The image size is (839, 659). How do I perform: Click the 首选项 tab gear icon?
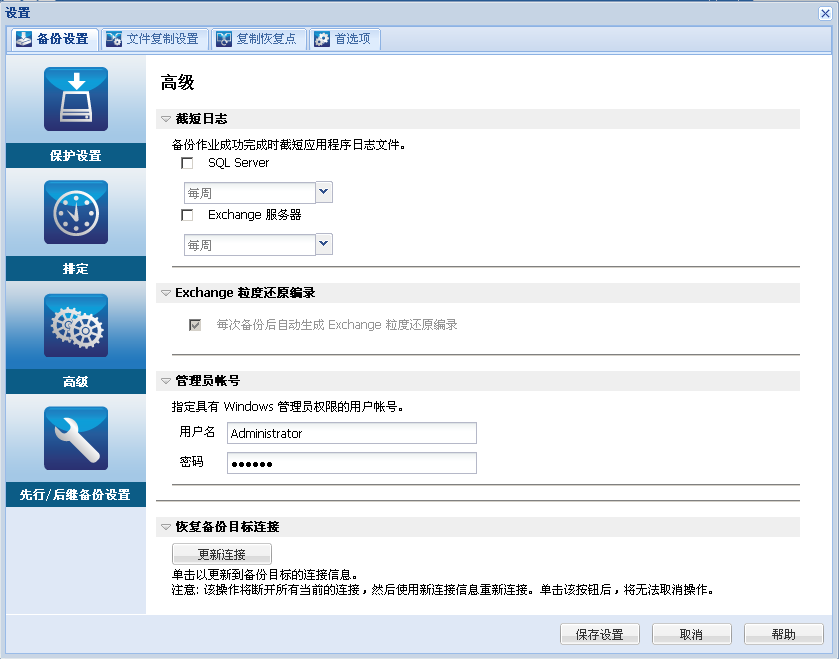click(321, 39)
